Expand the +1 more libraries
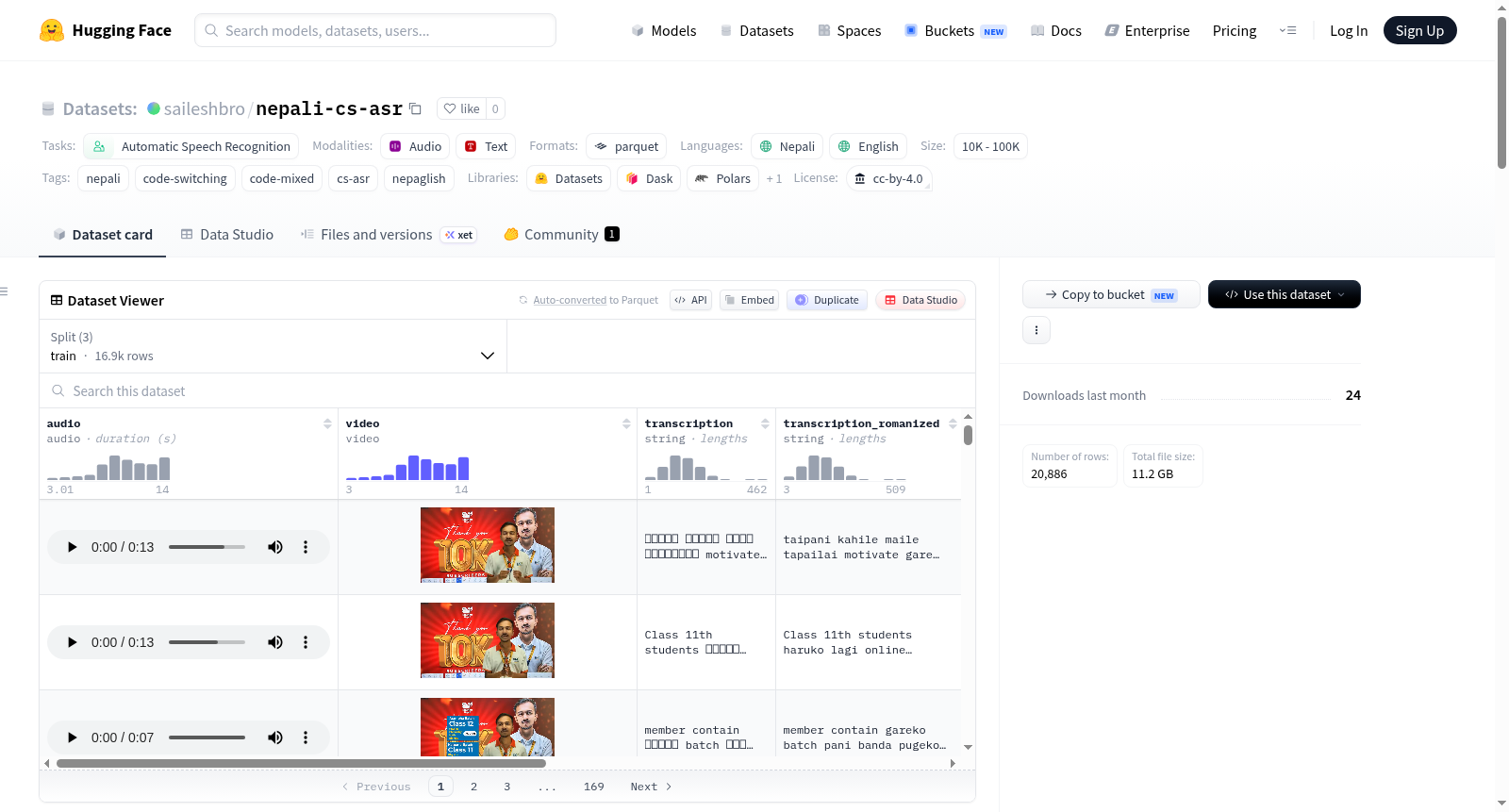Viewport: 1509px width, 812px height. [x=774, y=178]
